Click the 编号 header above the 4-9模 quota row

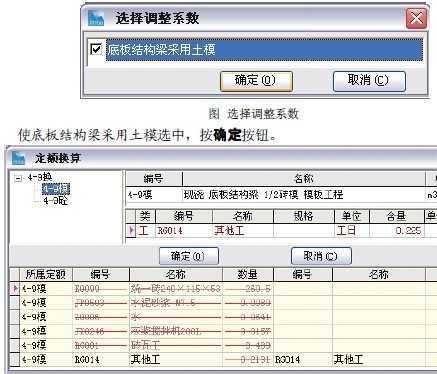pyautogui.click(x=154, y=179)
